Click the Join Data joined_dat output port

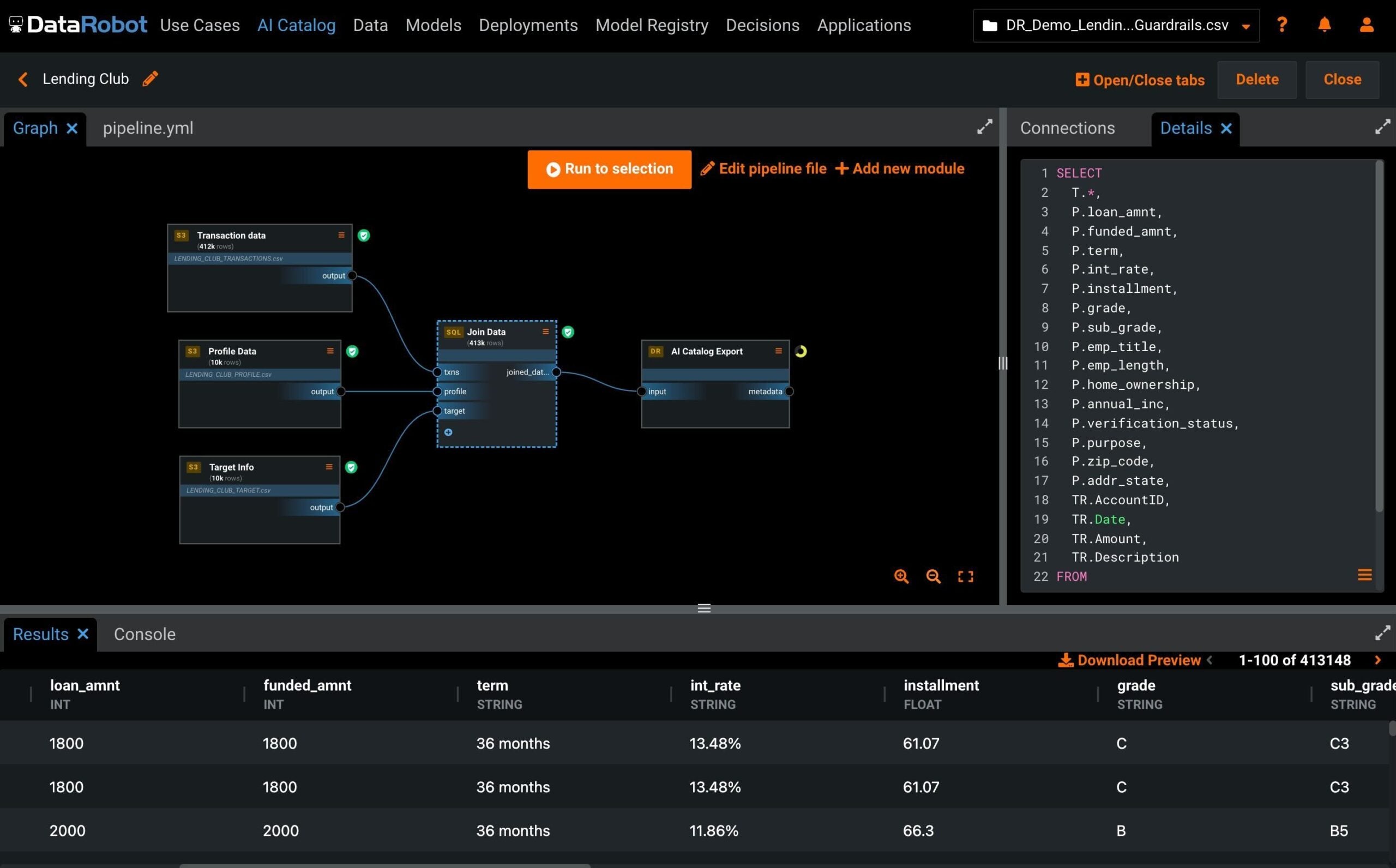[556, 372]
